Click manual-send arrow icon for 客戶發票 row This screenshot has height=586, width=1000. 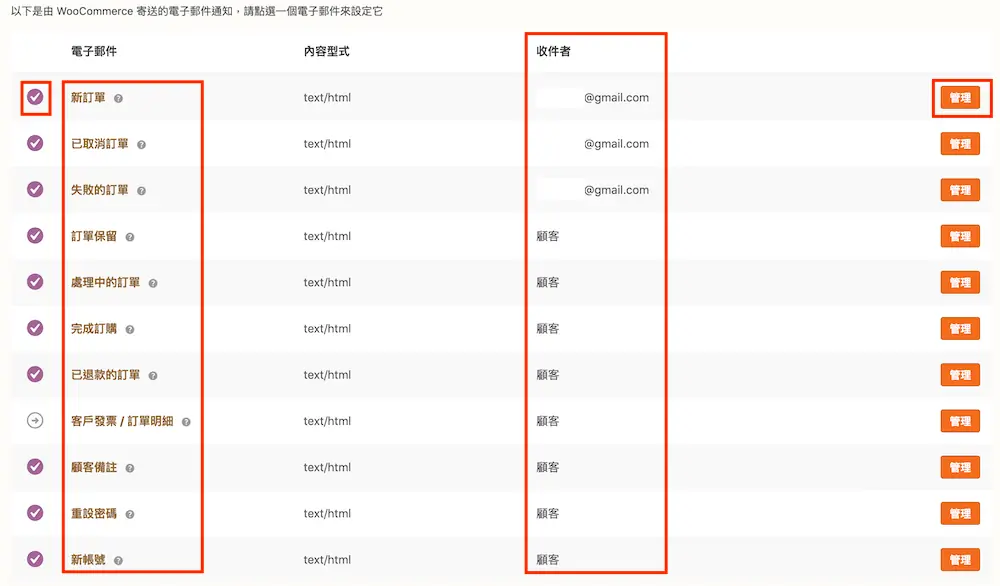35,421
